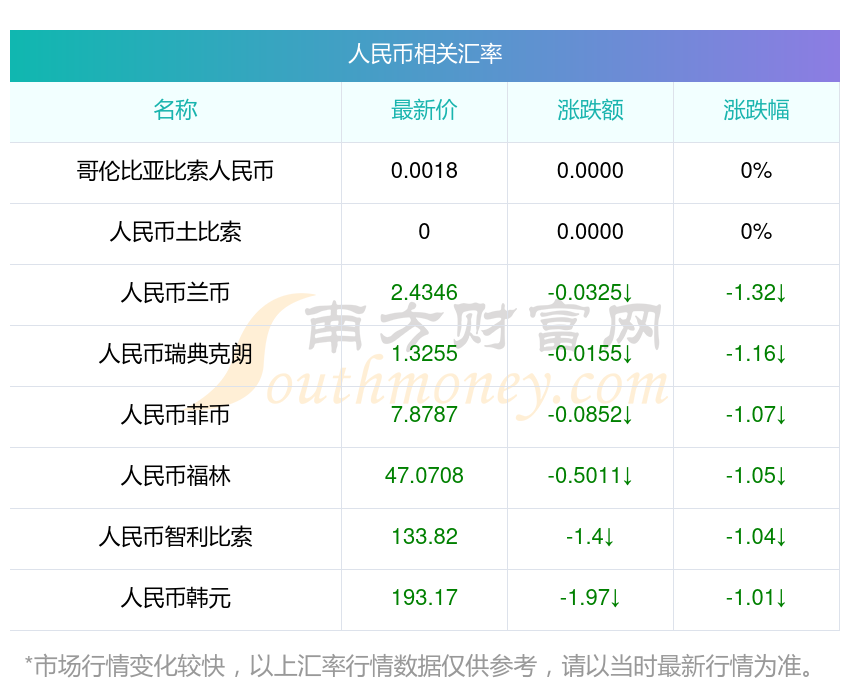
Task: Click the -0.0852↓ change amount
Action: 590,415
